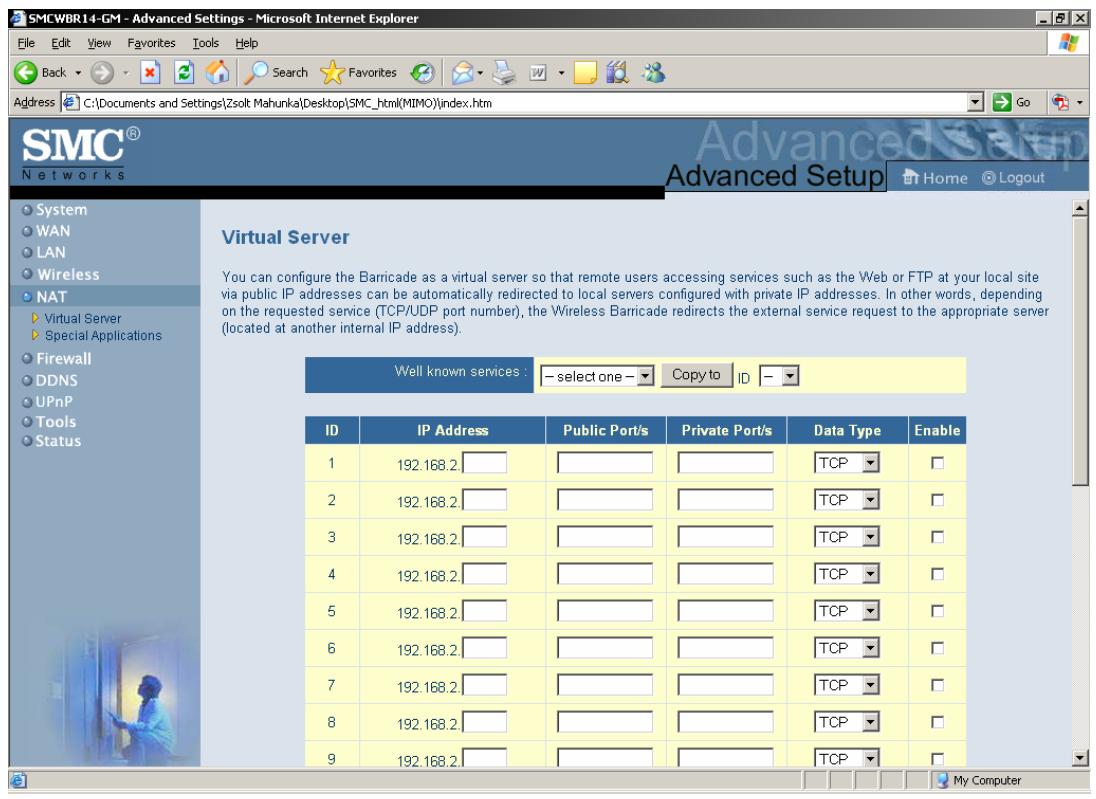
Task: Click the green Refresh page icon
Action: [184, 73]
